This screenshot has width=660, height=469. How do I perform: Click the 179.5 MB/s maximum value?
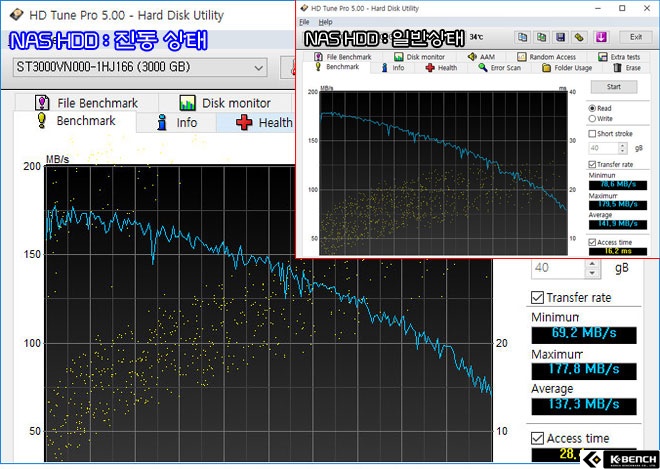617,205
